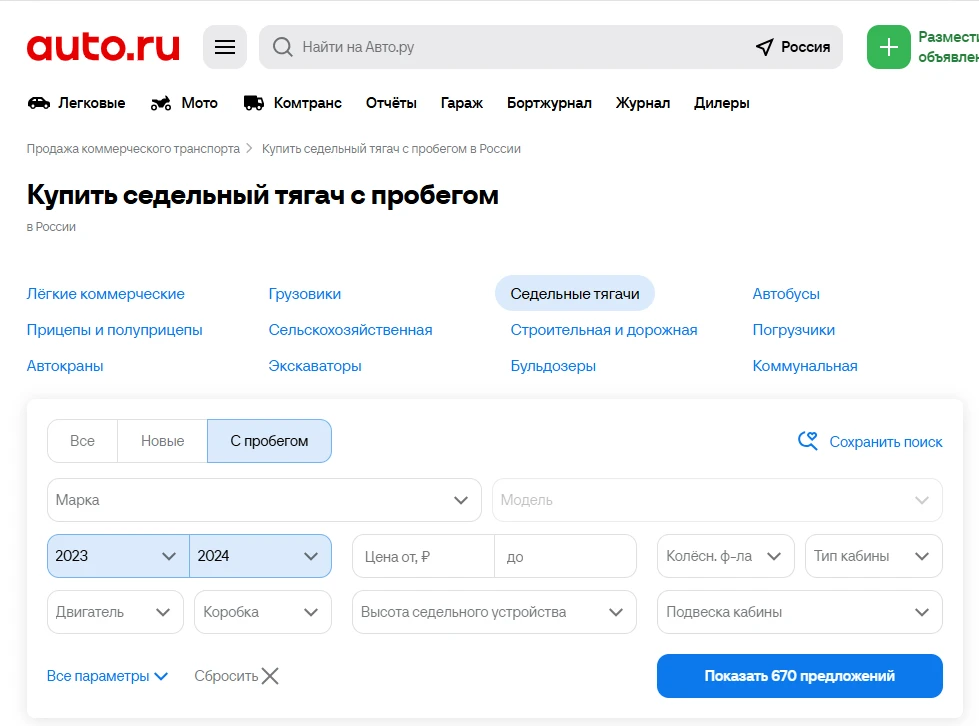Open Лёгкие коммерческие category
Image resolution: width=979 pixels, height=726 pixels.
coord(106,294)
